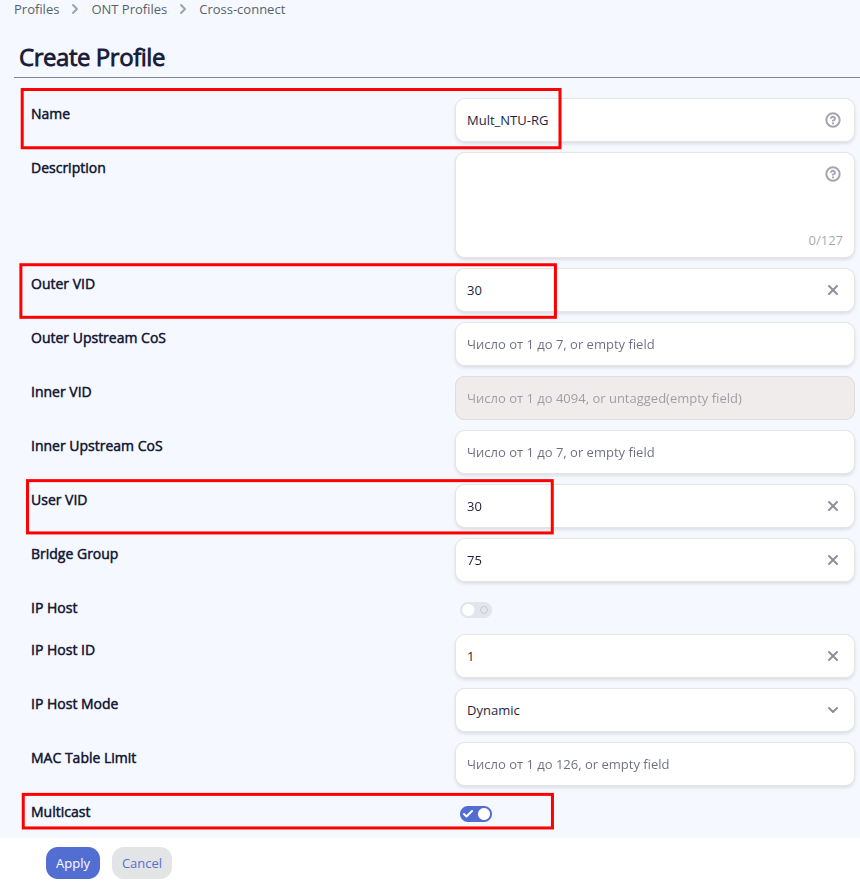Clear the IP Host ID value
The width and height of the screenshot is (860, 888).
coord(832,656)
